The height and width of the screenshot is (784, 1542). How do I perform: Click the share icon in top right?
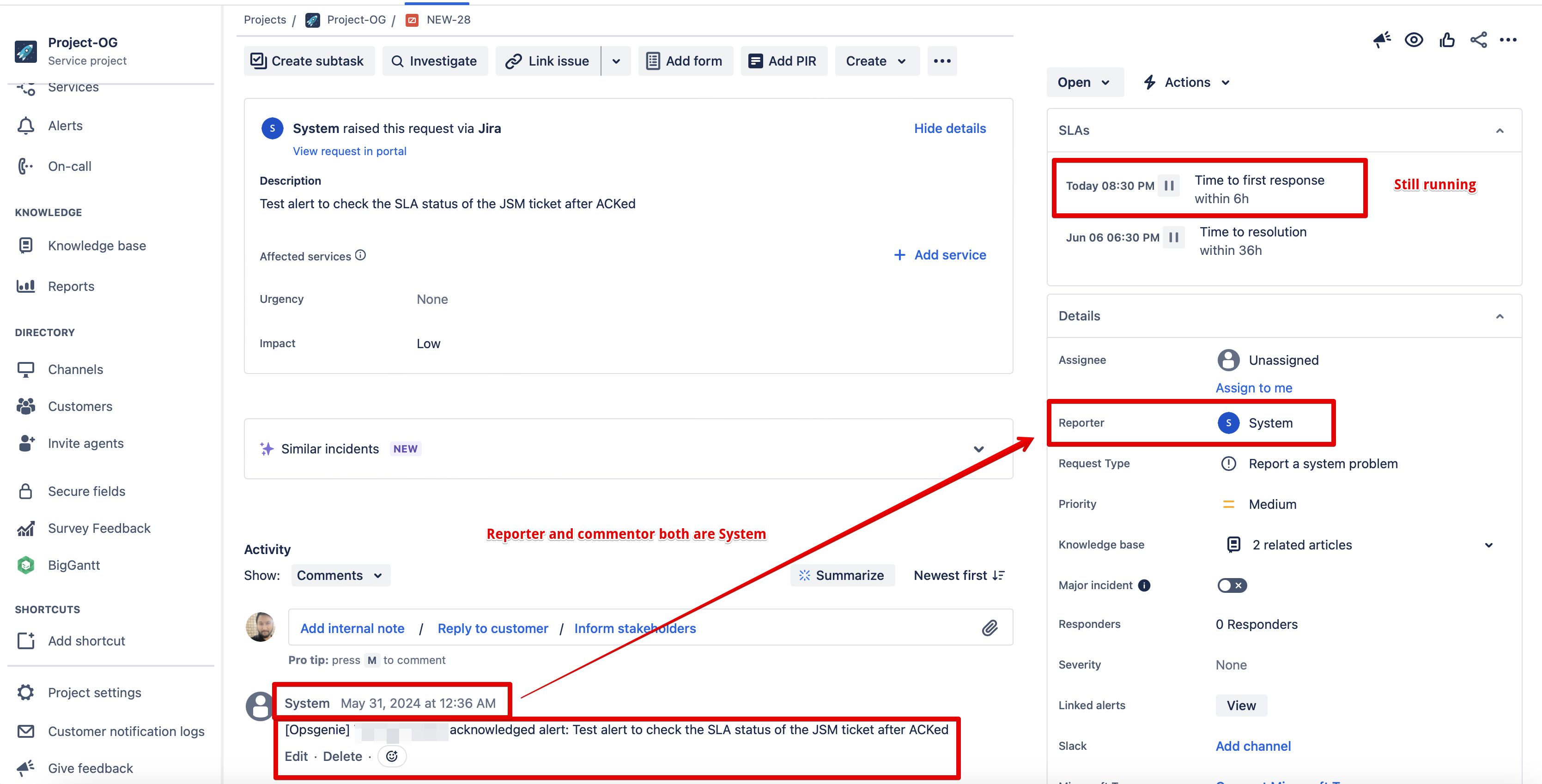click(x=1478, y=40)
